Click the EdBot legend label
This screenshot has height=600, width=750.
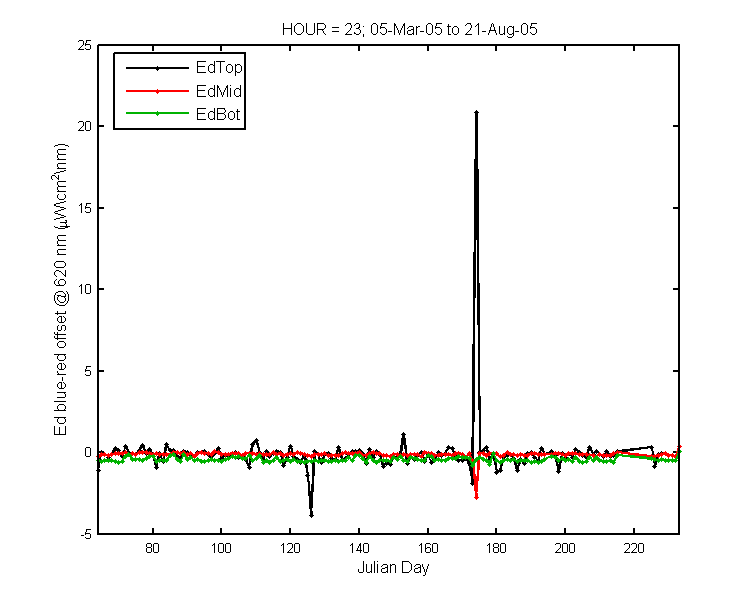point(218,114)
